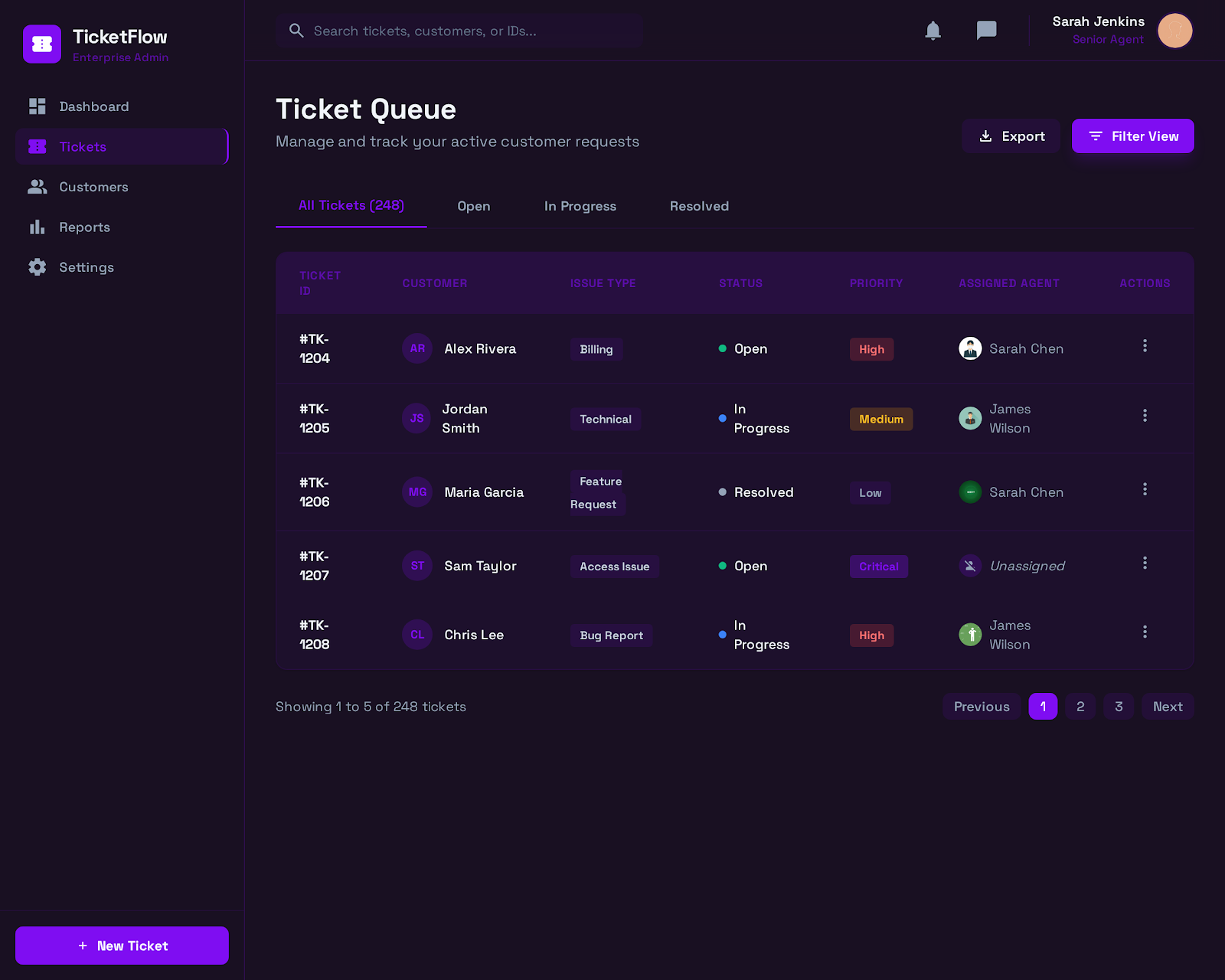Switch to the Open tickets tab
The image size is (1225, 980).
coord(473,206)
